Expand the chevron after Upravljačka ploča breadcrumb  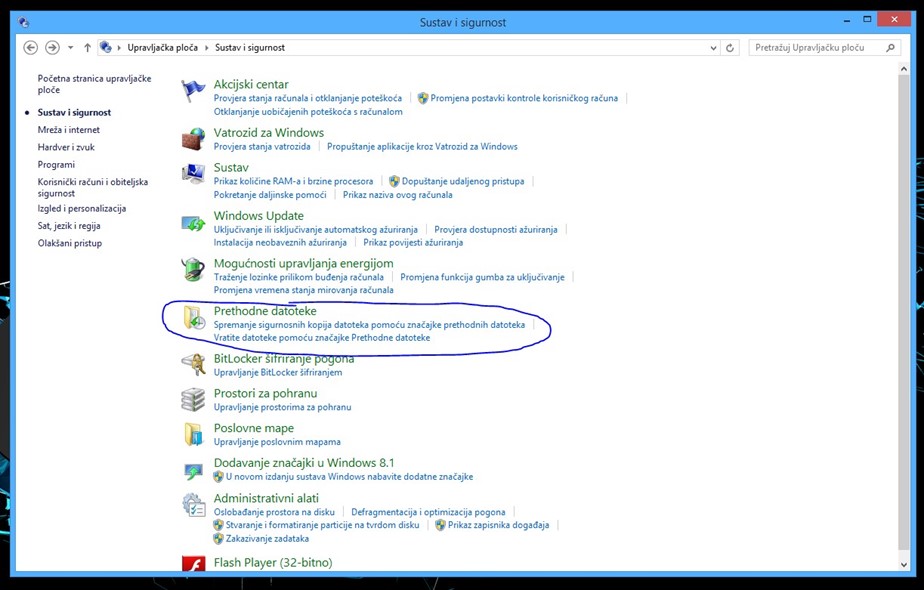point(207,48)
